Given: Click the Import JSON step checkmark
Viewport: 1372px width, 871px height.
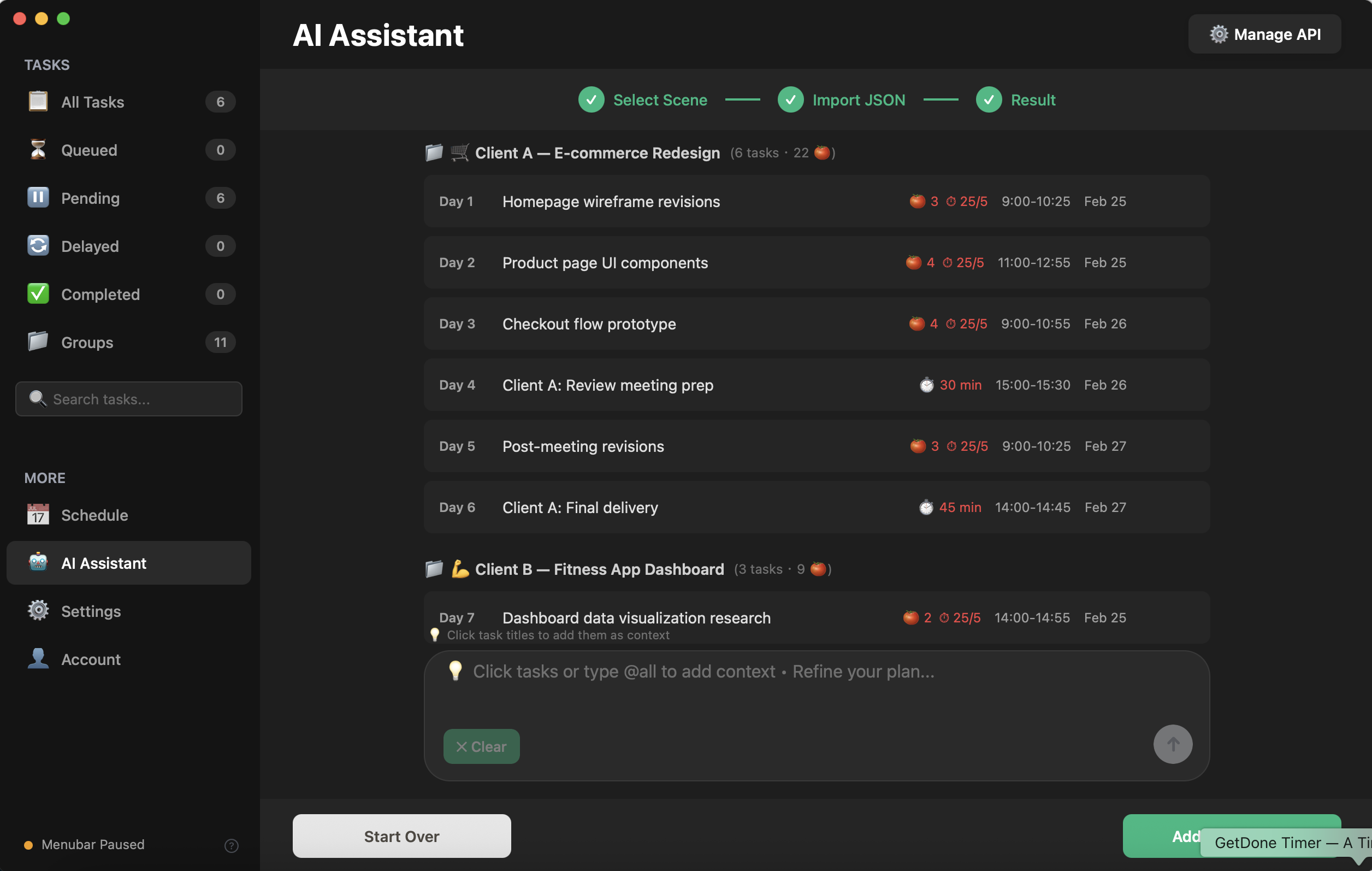Looking at the screenshot, I should click(790, 100).
